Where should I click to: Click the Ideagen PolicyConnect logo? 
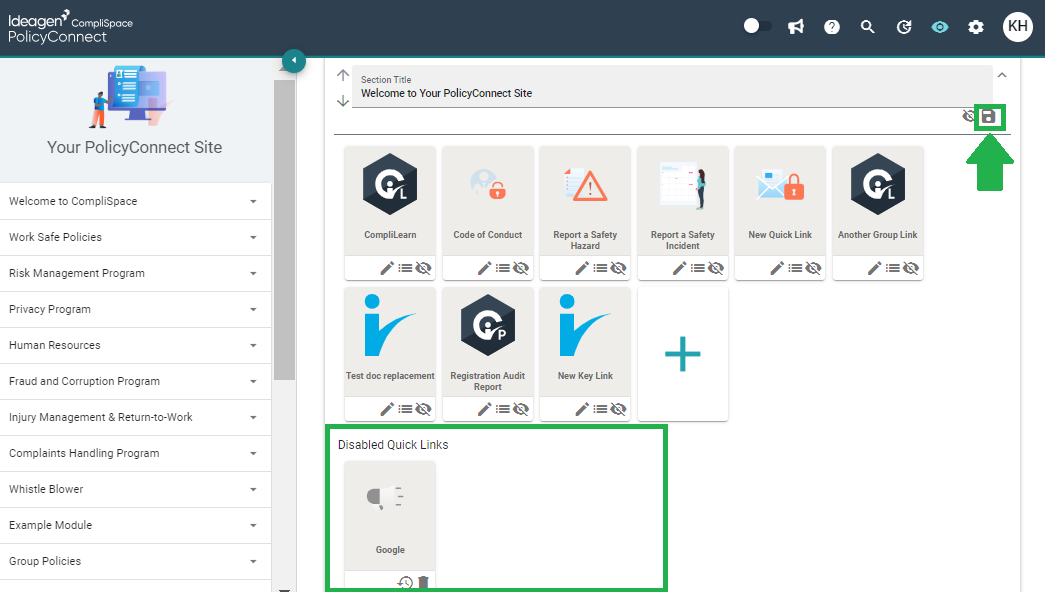click(x=70, y=27)
